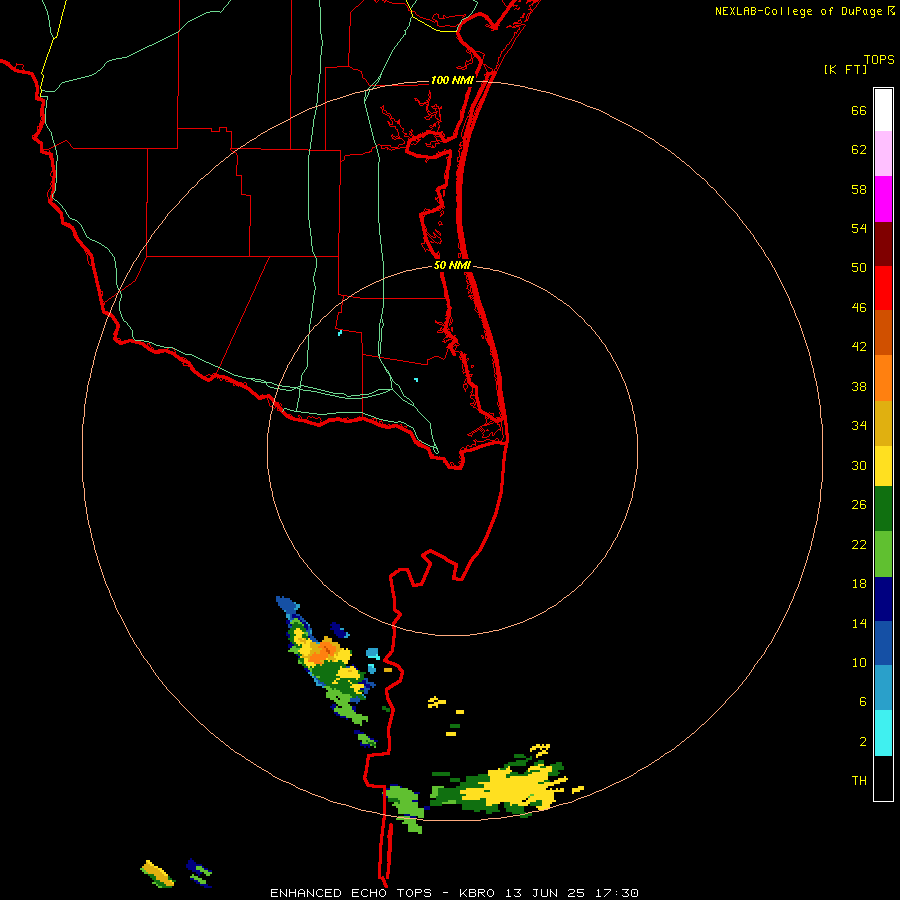The height and width of the screenshot is (900, 900).
Task: Click the "10" legend value
Action: [x=859, y=663]
